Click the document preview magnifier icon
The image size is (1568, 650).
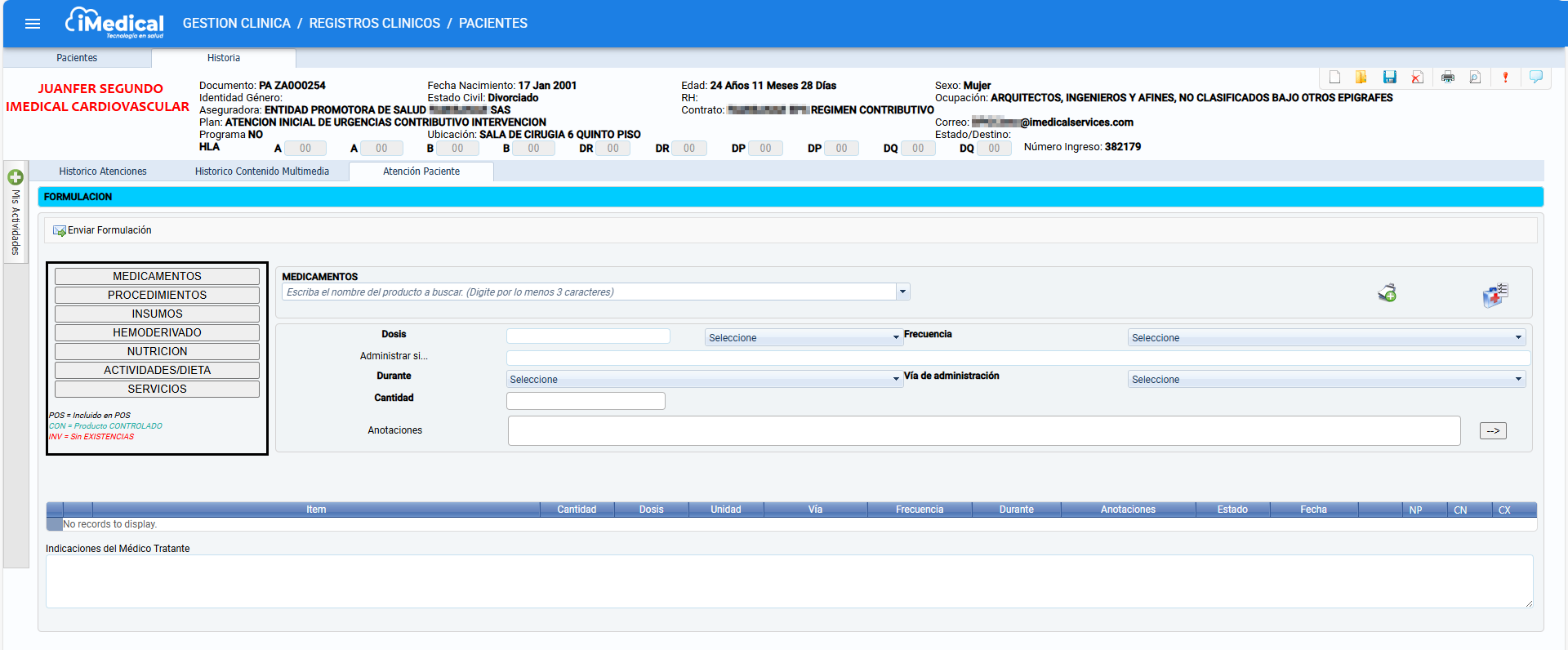pos(1475,77)
